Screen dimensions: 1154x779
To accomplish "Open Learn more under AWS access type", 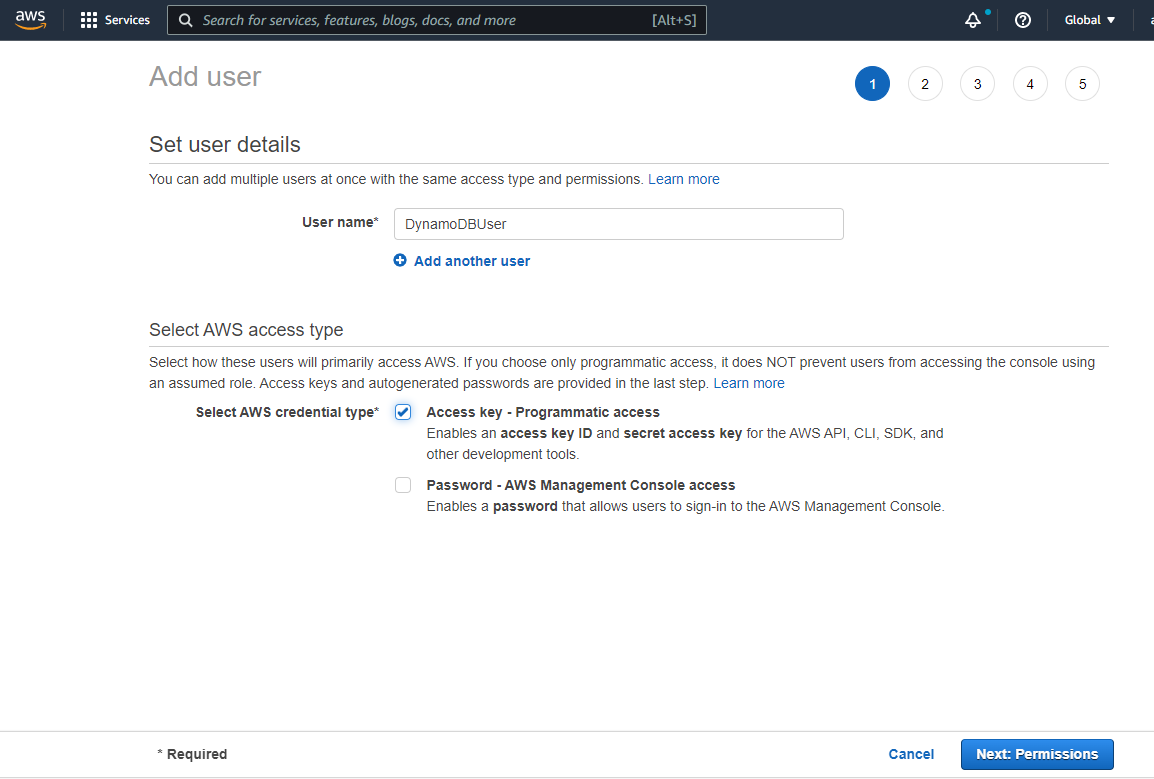I will 748,383.
